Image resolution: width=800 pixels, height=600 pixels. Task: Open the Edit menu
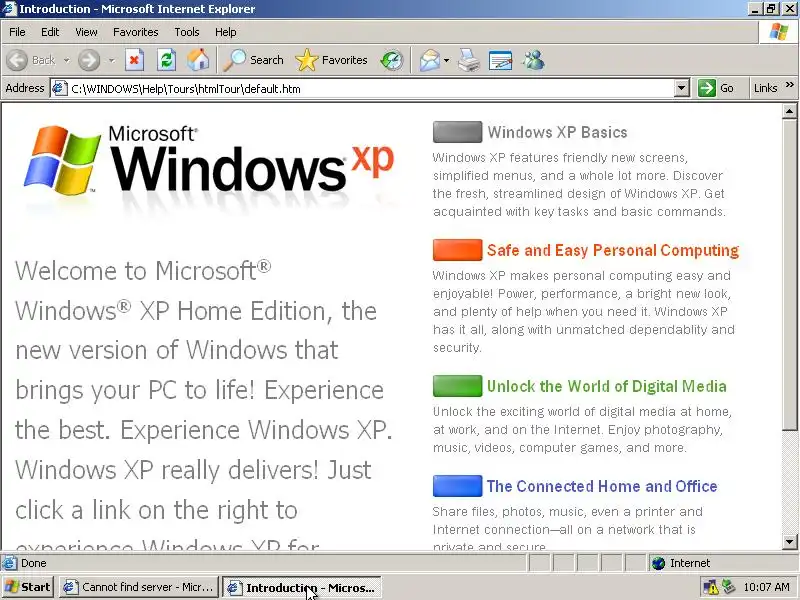tap(50, 32)
